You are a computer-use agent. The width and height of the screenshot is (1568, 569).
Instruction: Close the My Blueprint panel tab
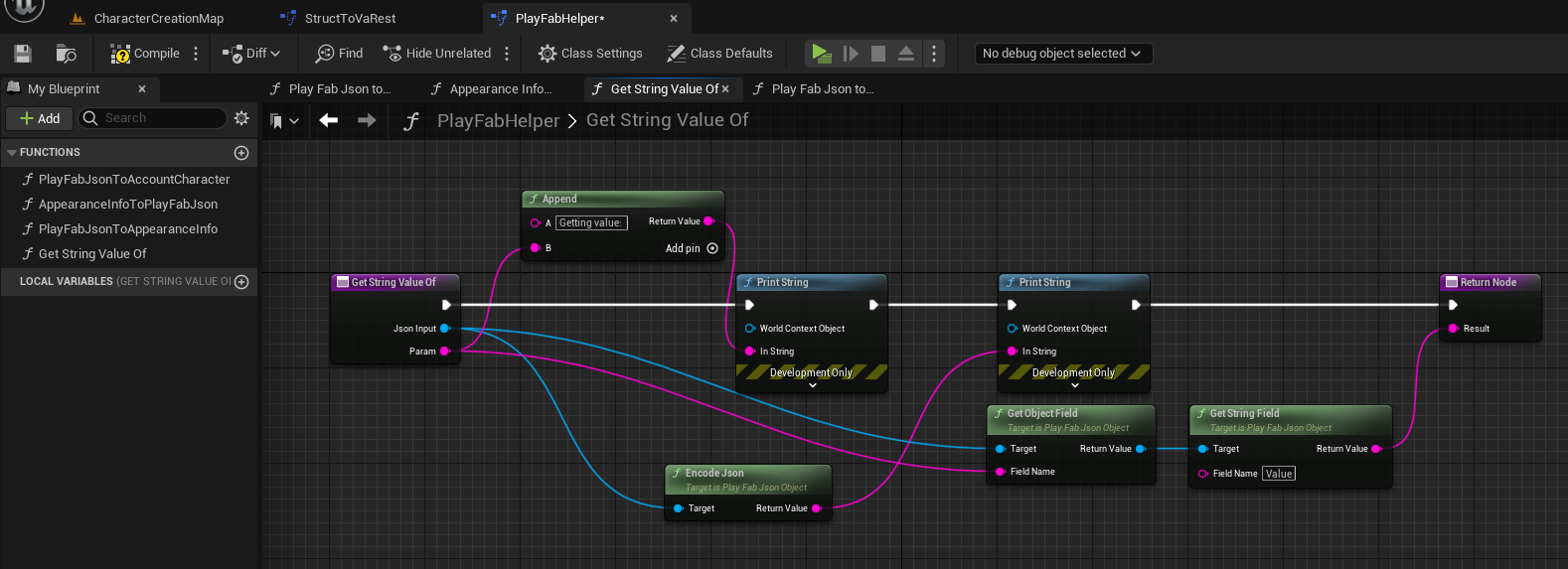click(x=142, y=88)
